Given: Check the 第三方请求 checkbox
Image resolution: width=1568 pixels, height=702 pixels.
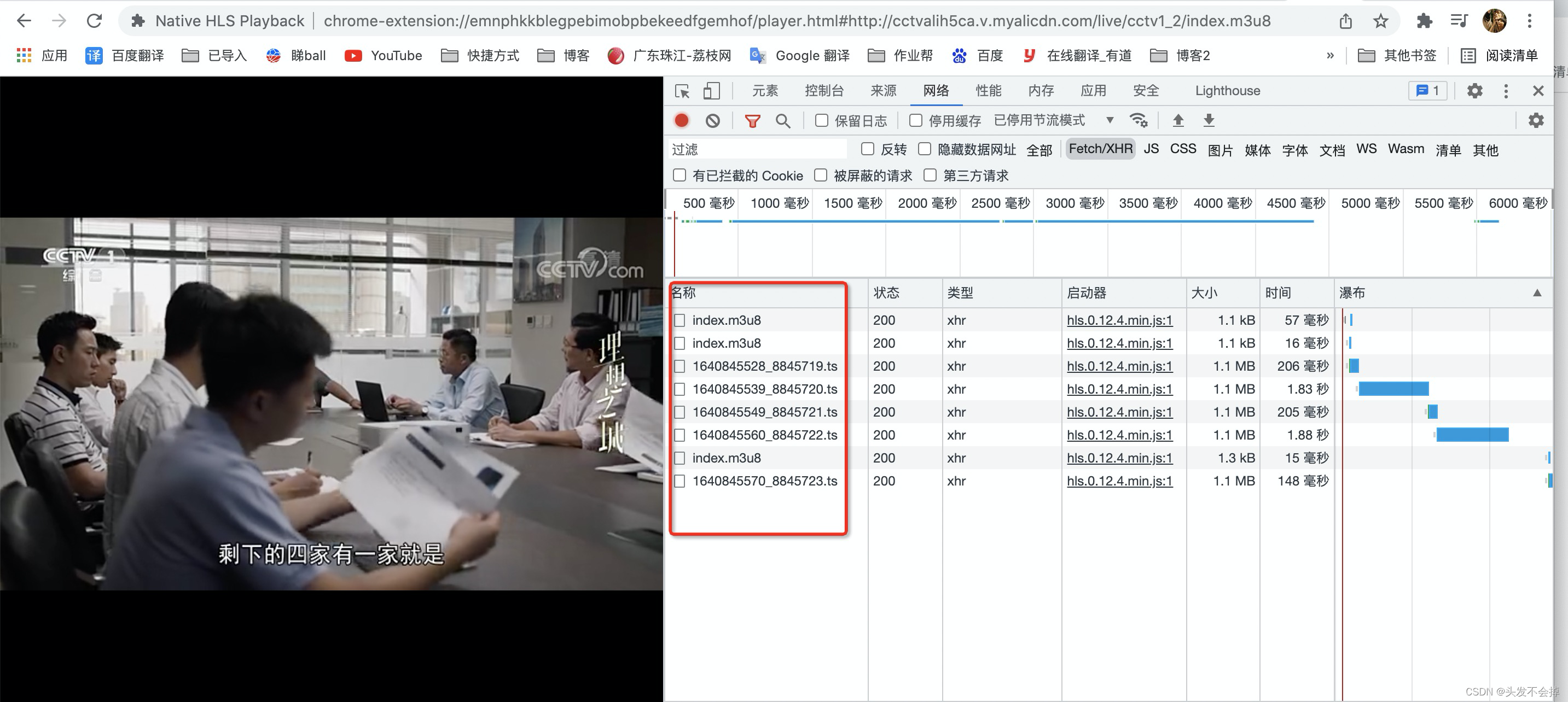Looking at the screenshot, I should (930, 175).
